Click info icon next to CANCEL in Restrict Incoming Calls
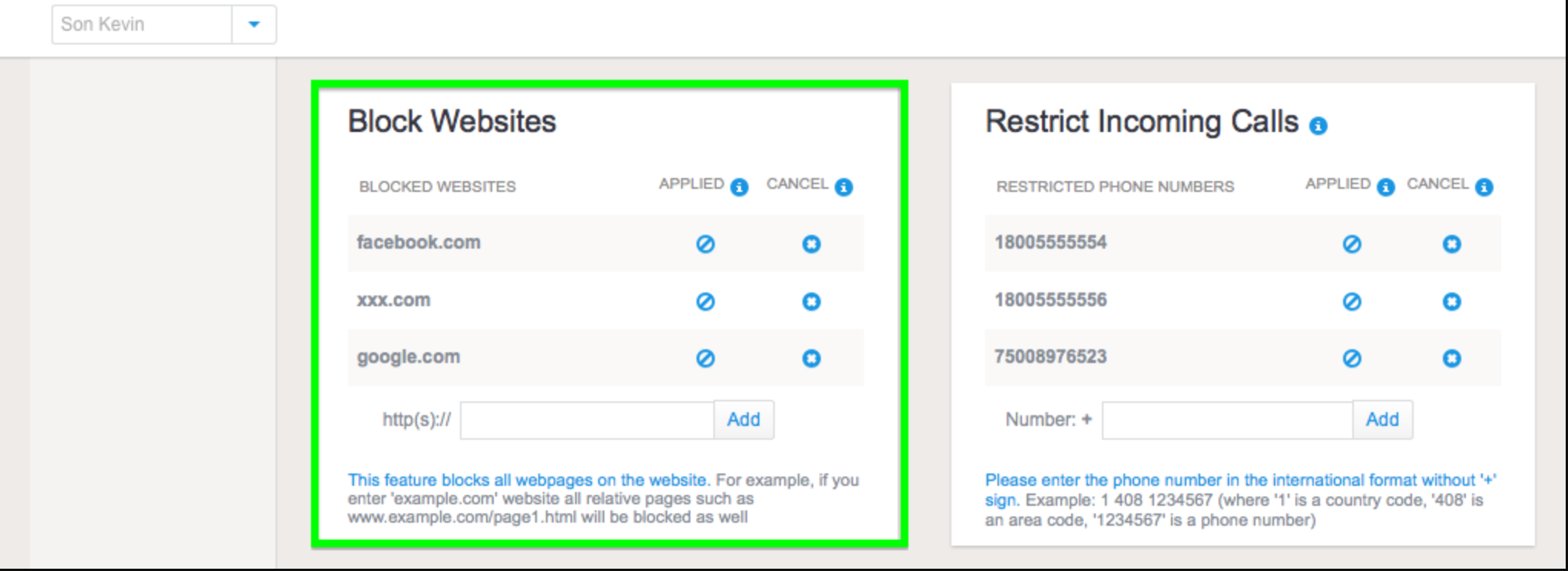This screenshot has height=571, width=1568. coord(1484,187)
